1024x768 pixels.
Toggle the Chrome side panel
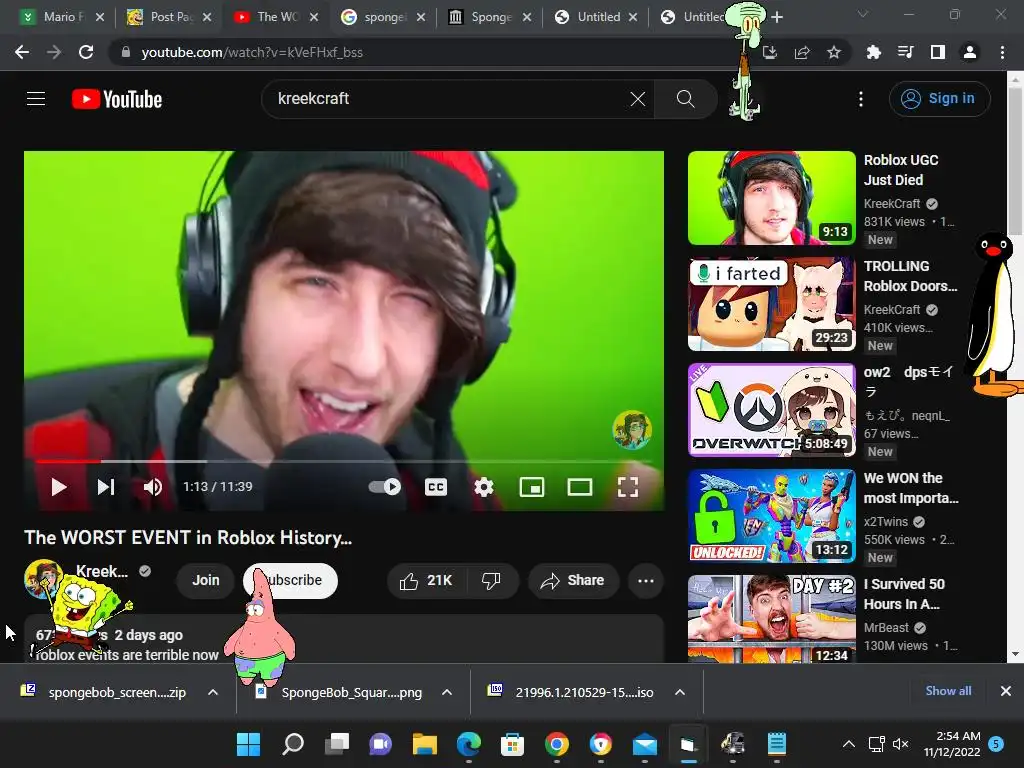coord(937,52)
